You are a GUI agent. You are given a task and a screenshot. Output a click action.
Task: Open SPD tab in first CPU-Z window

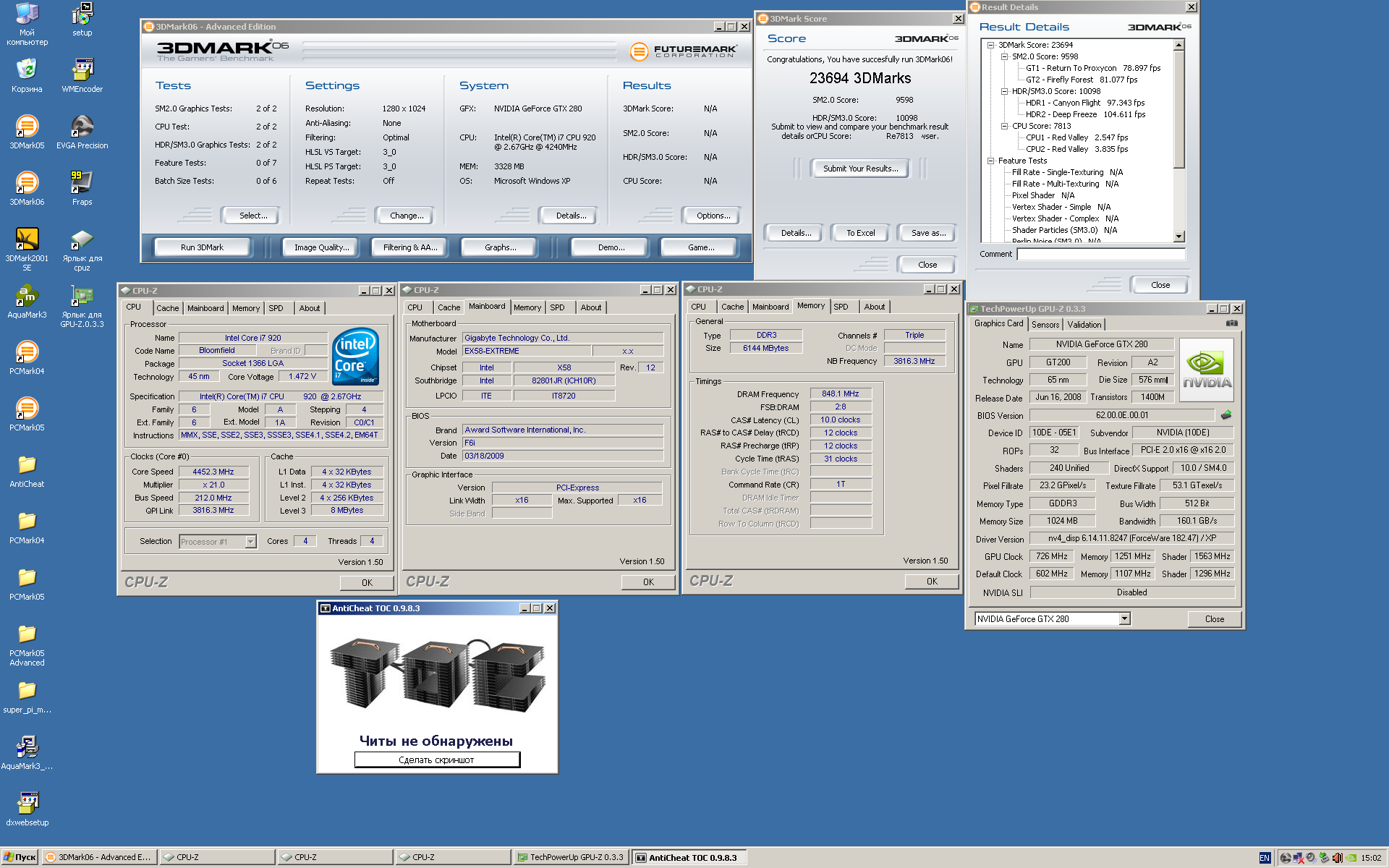point(276,308)
